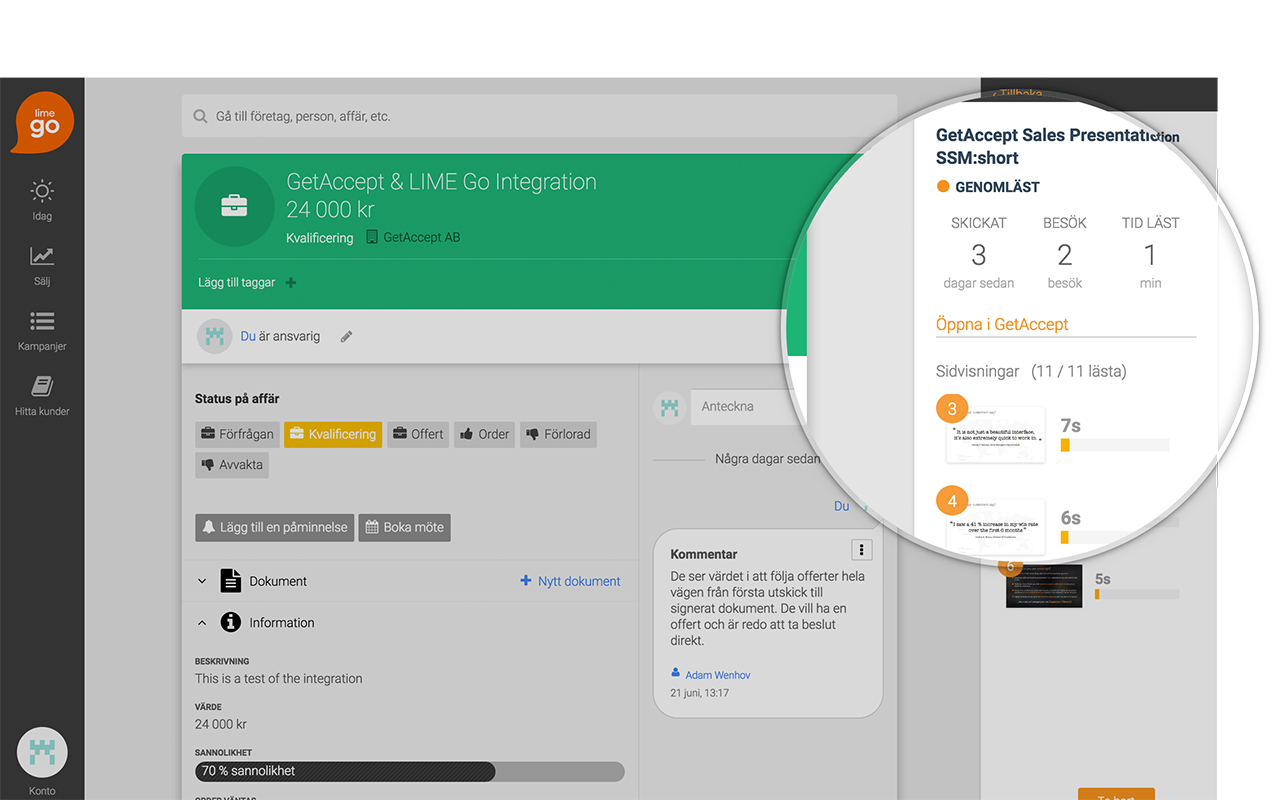
Task: Click the three-dot menu on Kommentar card
Action: coord(861,550)
